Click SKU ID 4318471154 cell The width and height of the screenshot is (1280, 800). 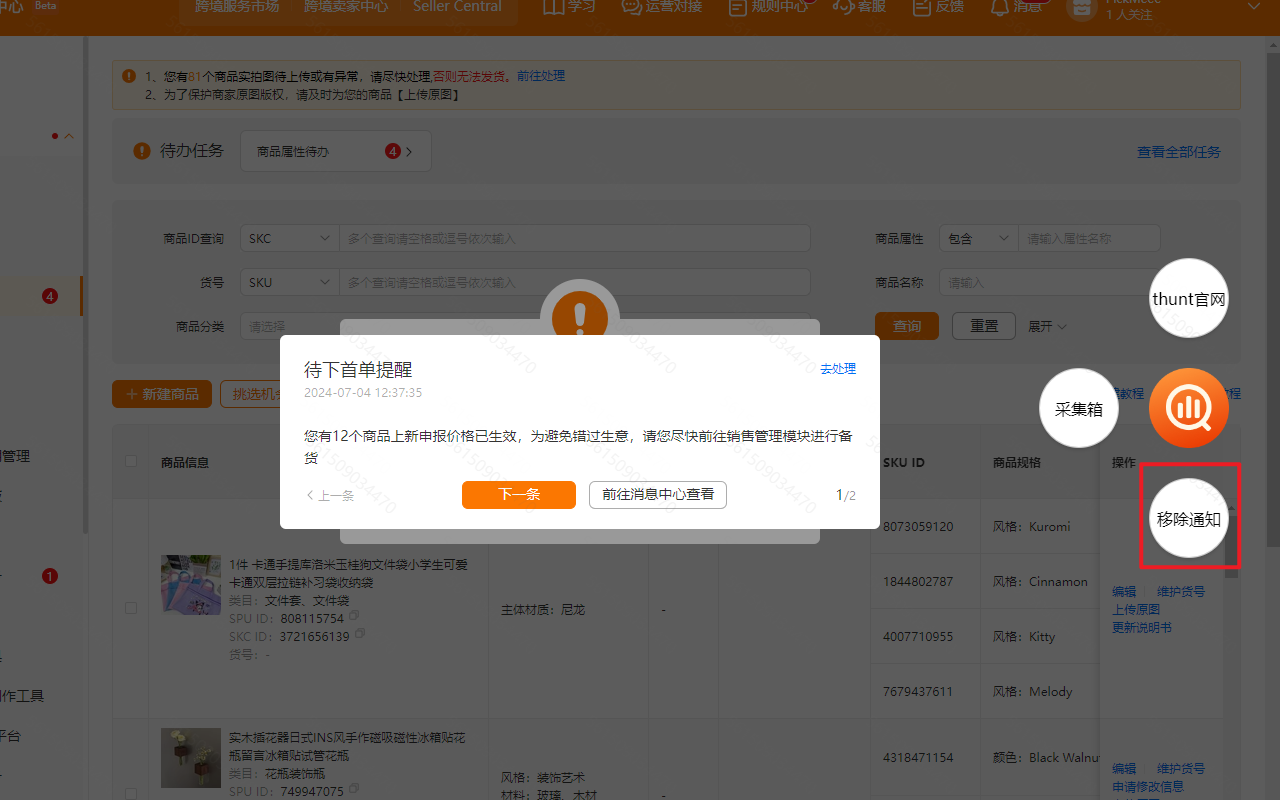click(x=918, y=758)
